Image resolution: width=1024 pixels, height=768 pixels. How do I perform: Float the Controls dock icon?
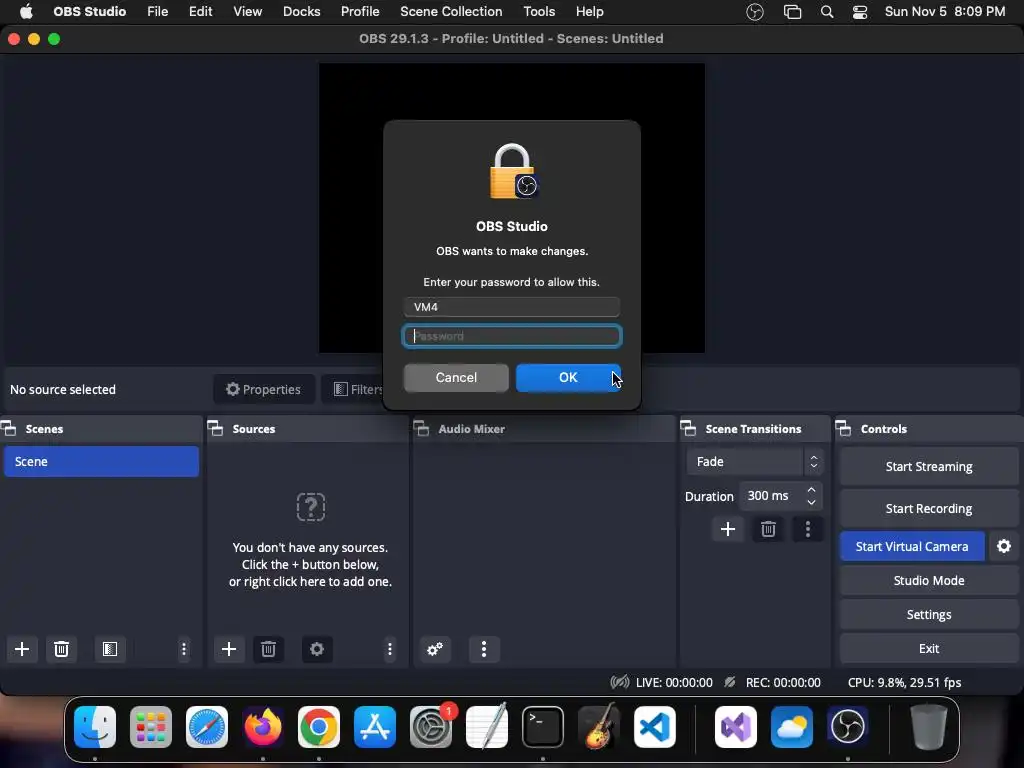pos(843,428)
